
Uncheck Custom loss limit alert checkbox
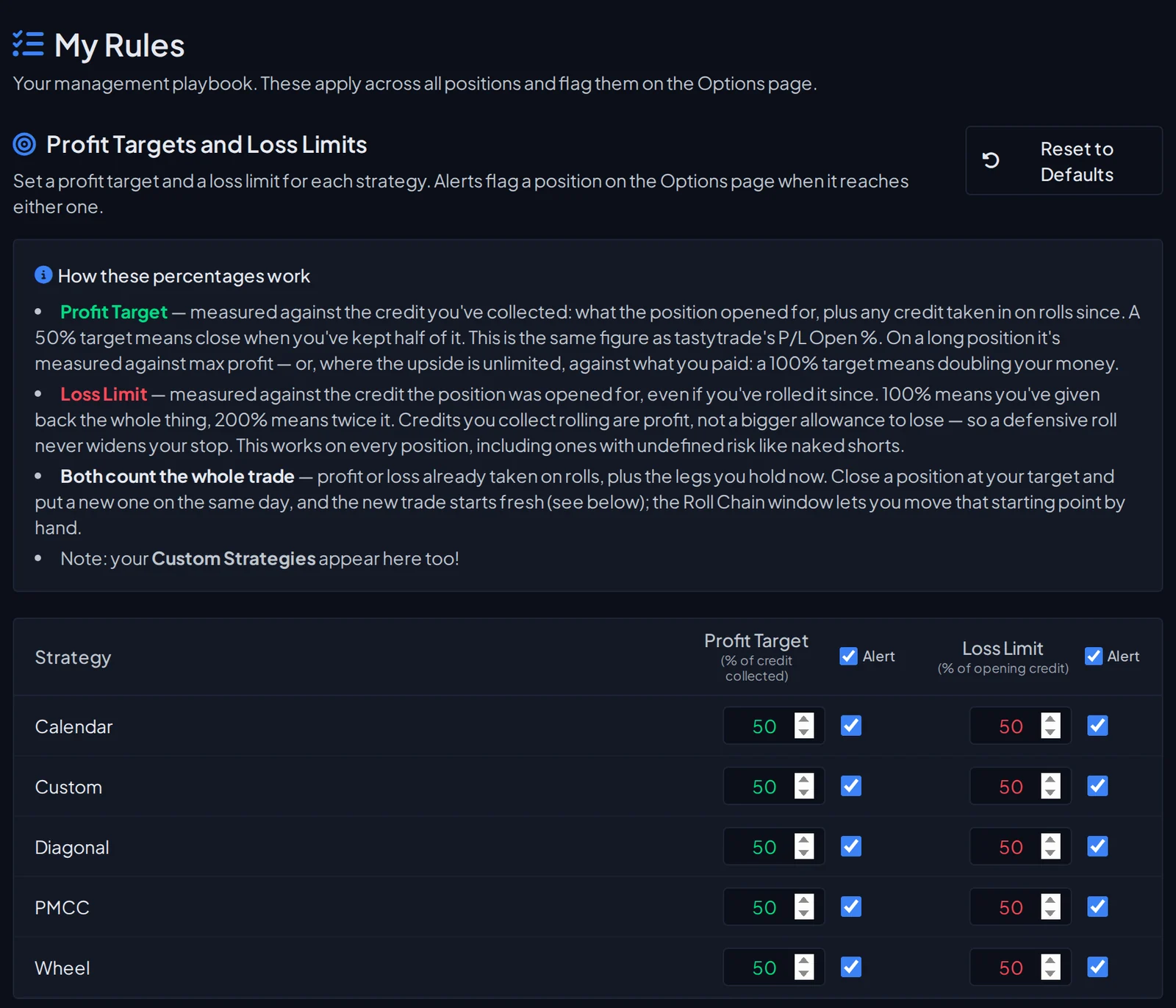click(x=1097, y=786)
